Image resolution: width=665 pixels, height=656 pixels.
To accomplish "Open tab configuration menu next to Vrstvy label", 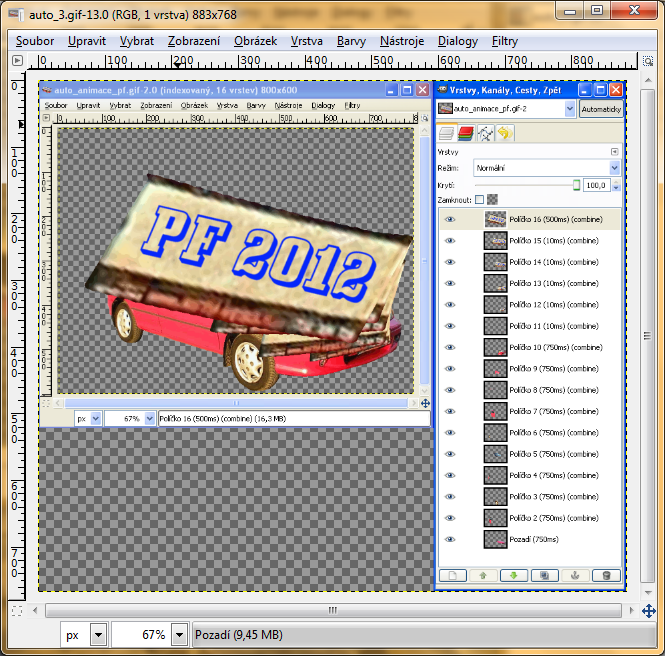I will click(615, 152).
